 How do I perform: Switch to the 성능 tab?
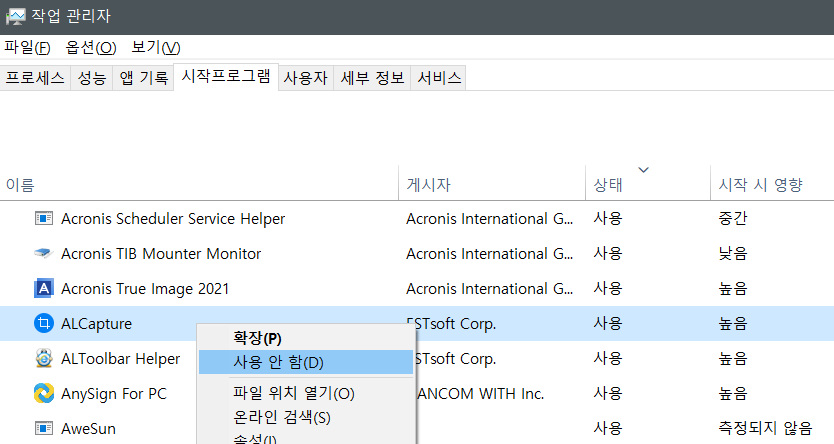[x=91, y=78]
